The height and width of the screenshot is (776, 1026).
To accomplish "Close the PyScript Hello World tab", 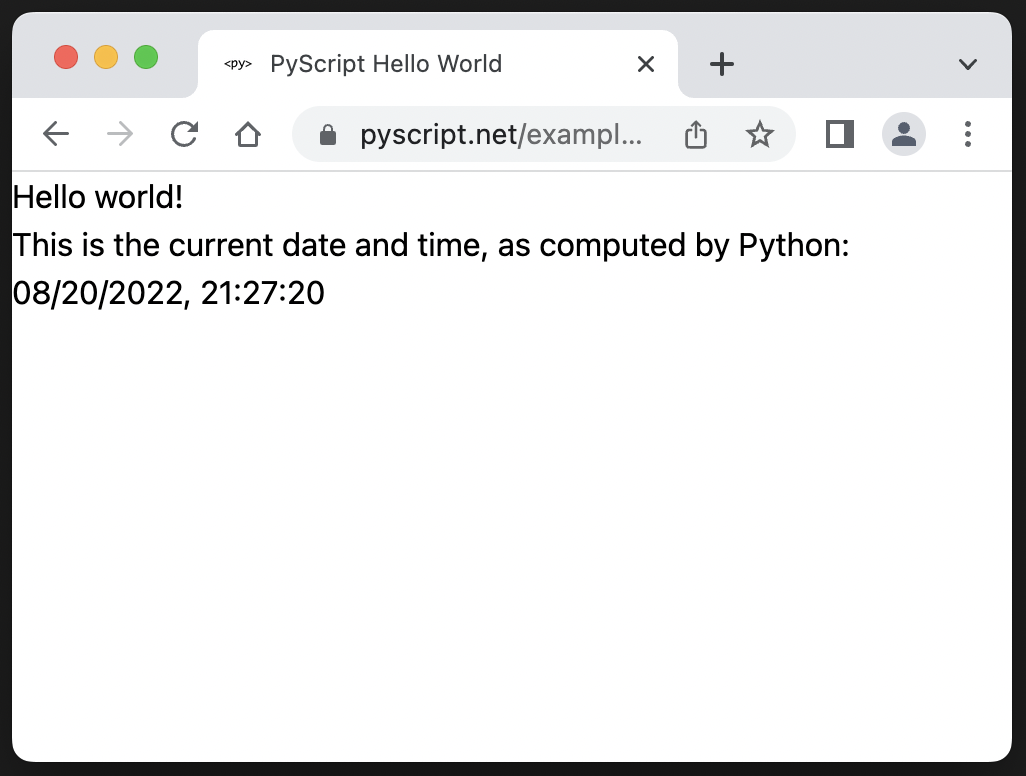I will 646,64.
